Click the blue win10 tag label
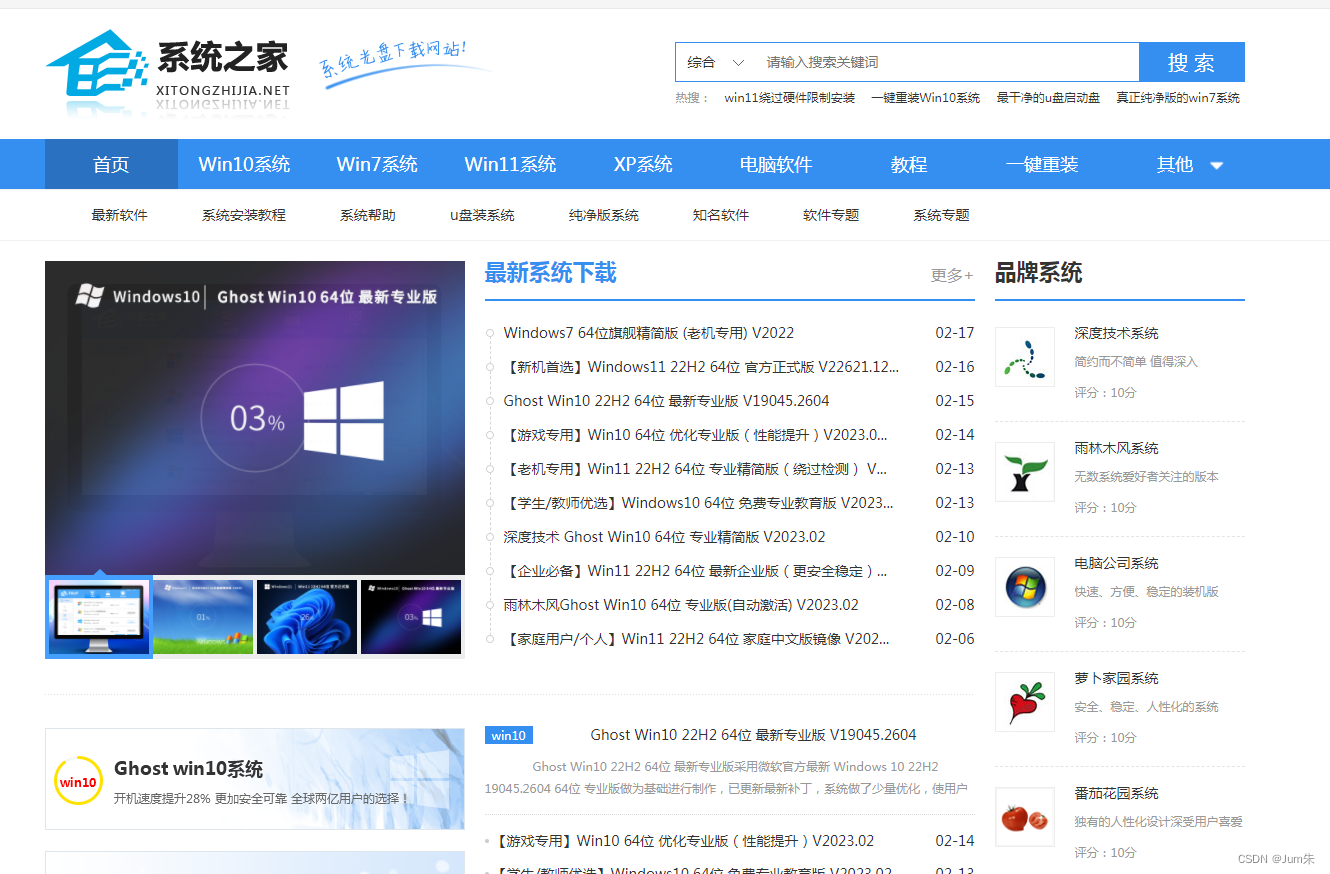 point(509,735)
